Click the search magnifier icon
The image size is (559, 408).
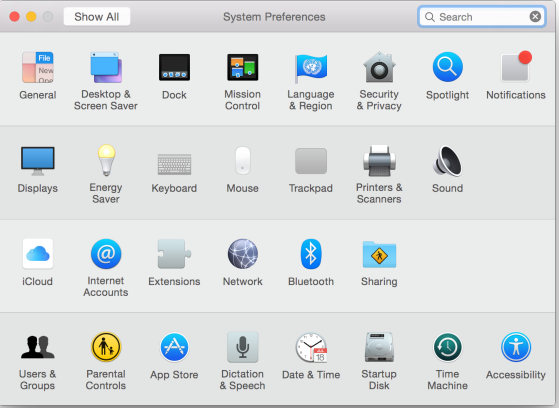coord(430,17)
